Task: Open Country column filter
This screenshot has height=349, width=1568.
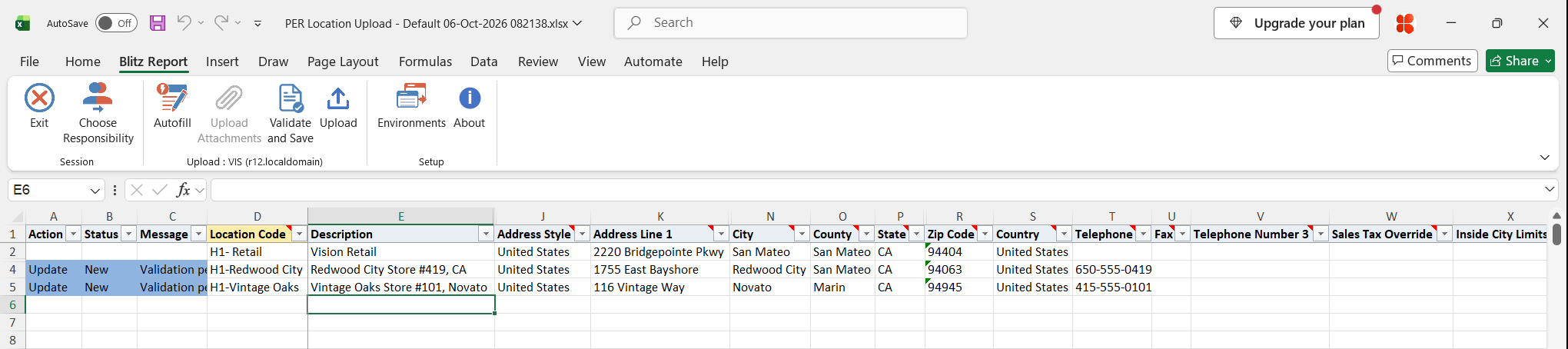Action: (1064, 234)
